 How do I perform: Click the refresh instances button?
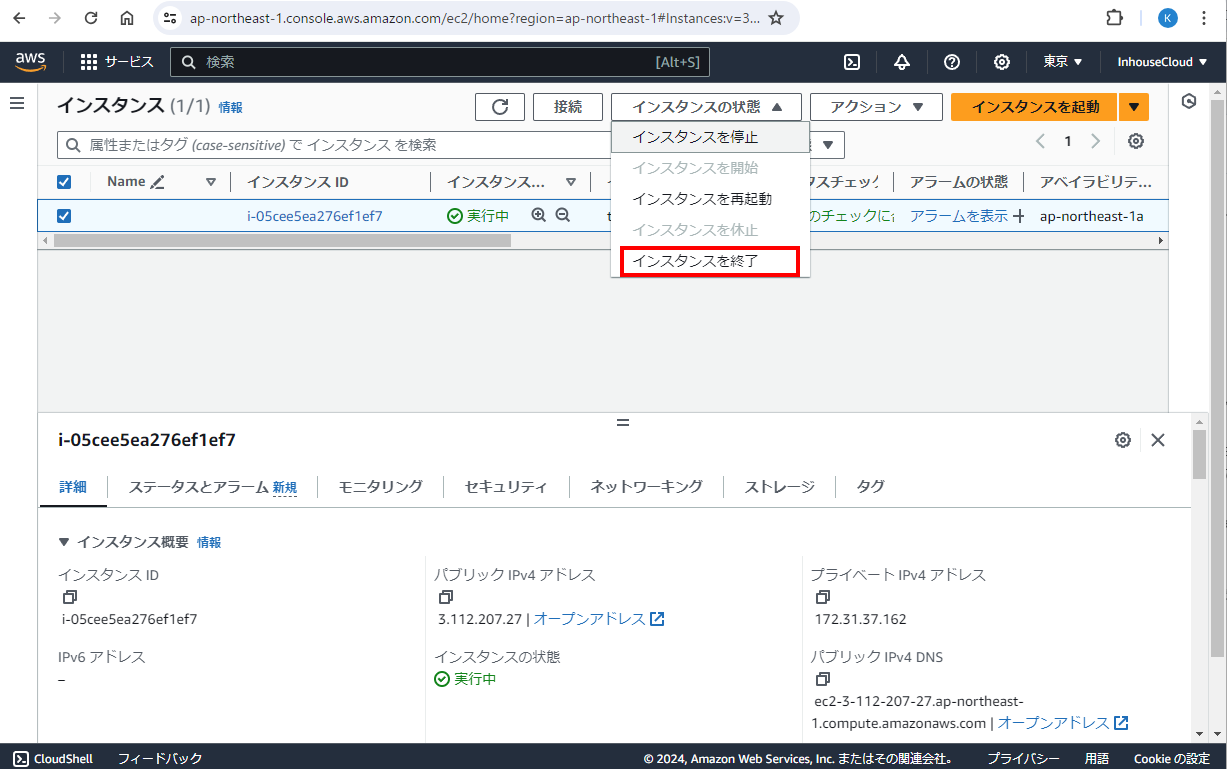coord(500,107)
